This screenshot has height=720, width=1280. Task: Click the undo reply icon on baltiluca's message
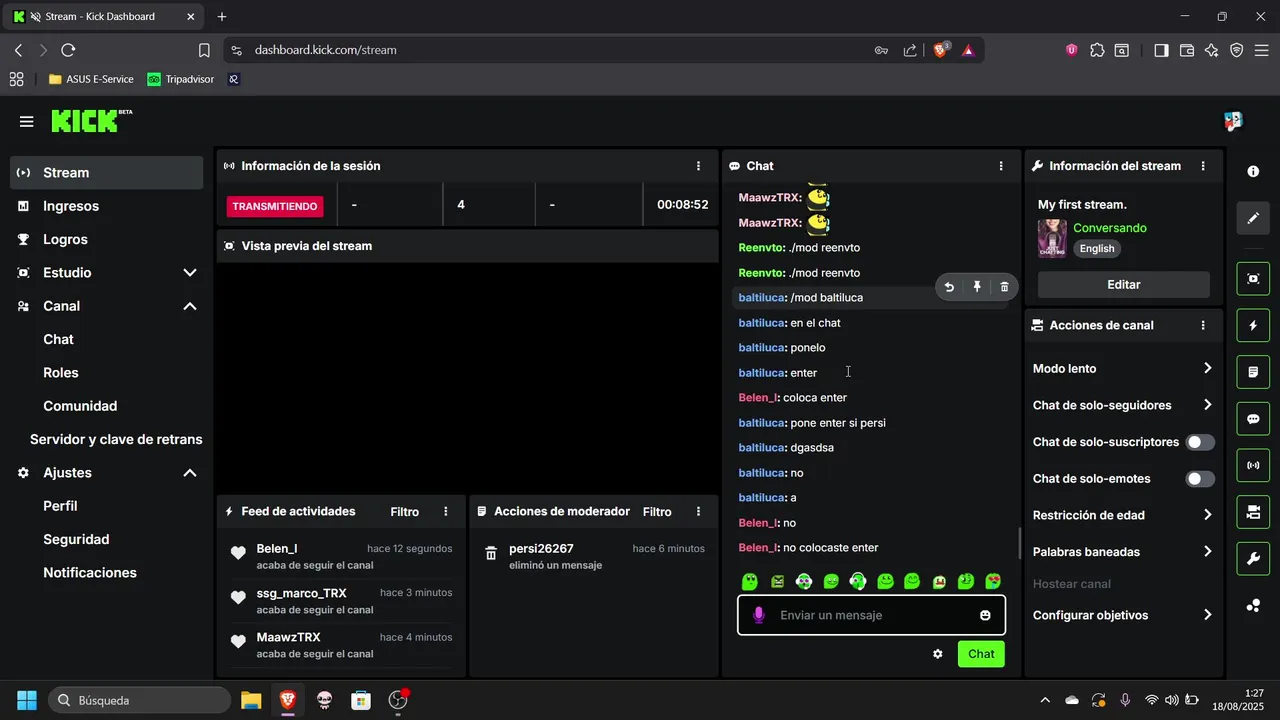coord(949,287)
